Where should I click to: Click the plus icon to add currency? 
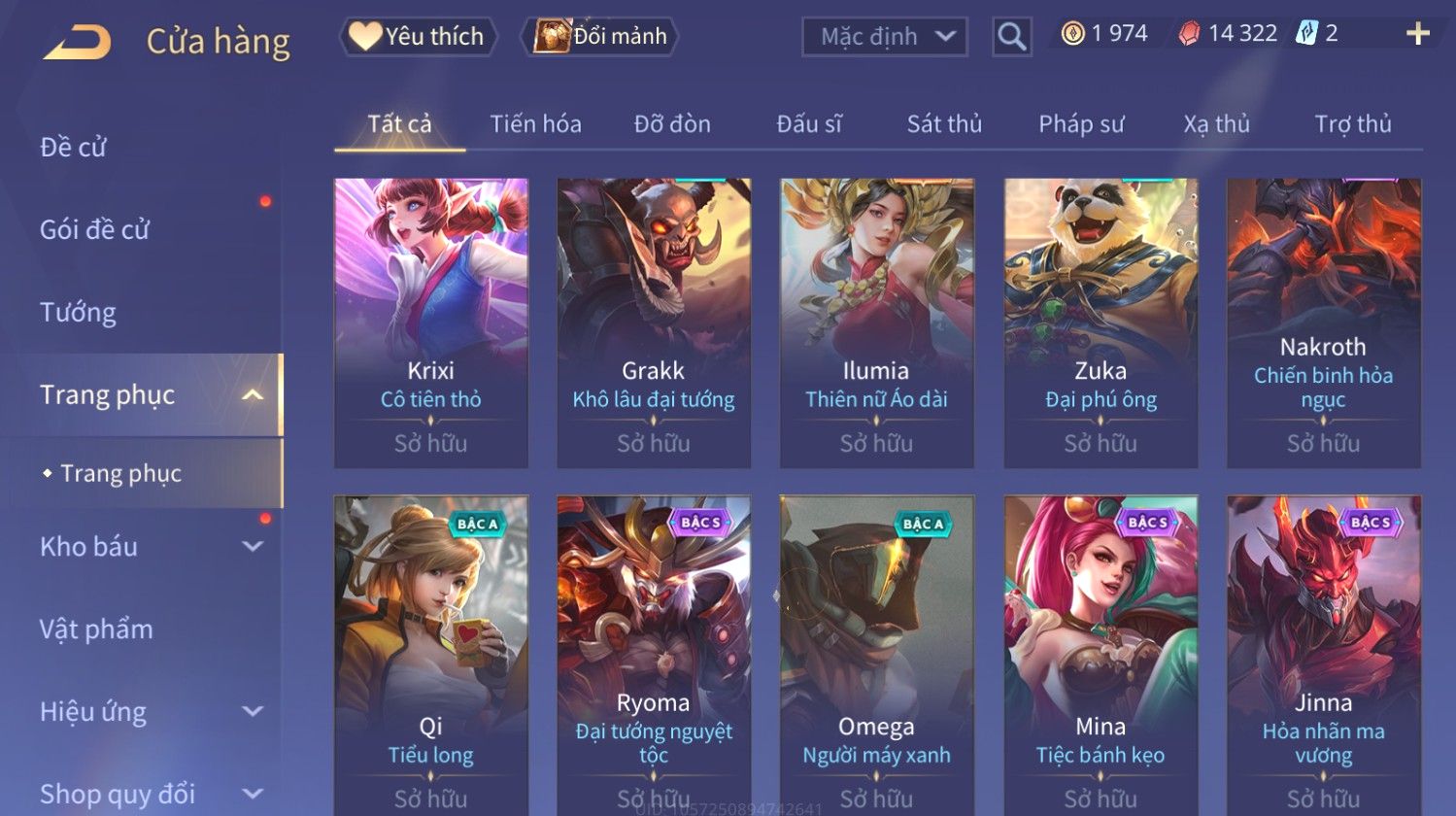click(x=1418, y=34)
